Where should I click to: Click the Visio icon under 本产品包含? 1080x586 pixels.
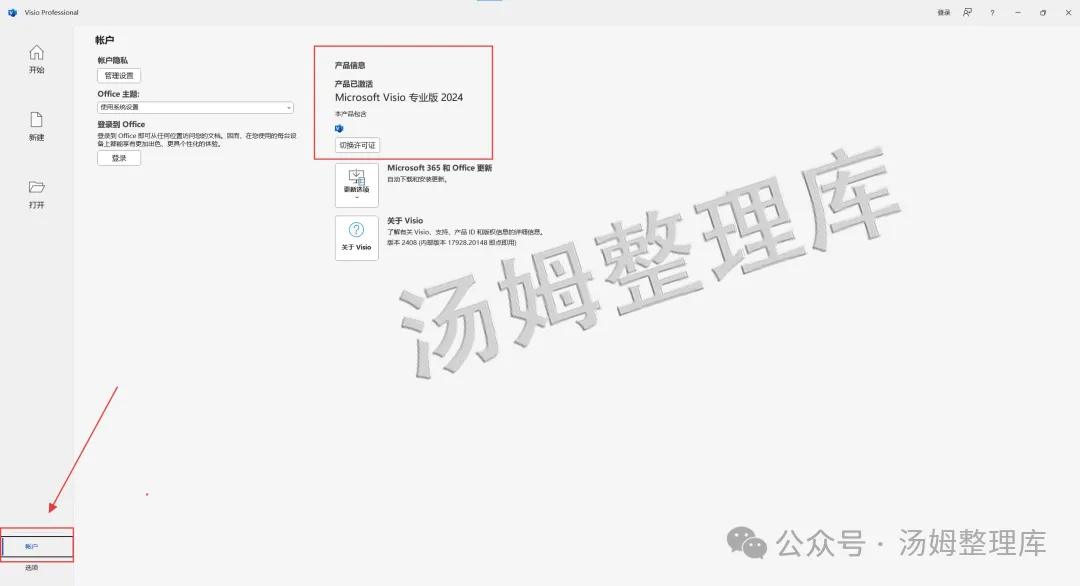339,129
